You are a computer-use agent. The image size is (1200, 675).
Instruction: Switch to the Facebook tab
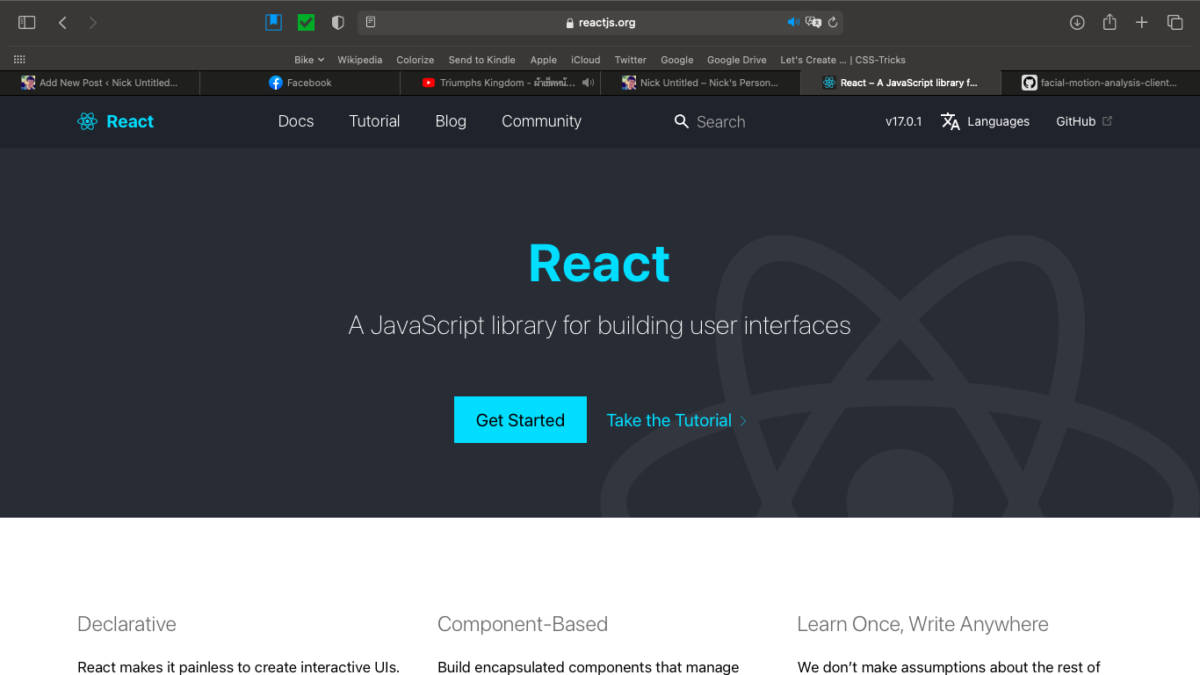coord(300,83)
